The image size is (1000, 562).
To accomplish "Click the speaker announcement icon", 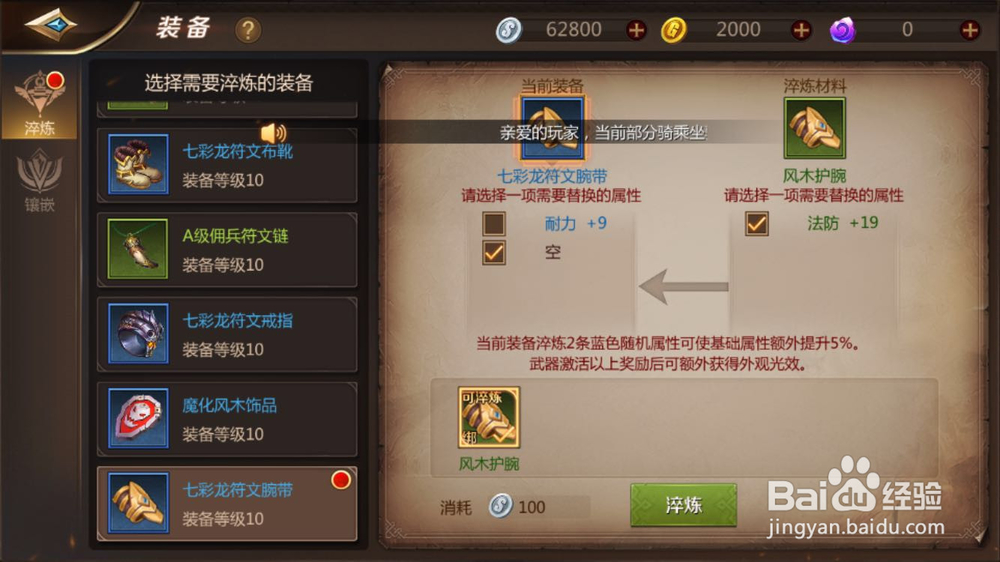I will 273,133.
